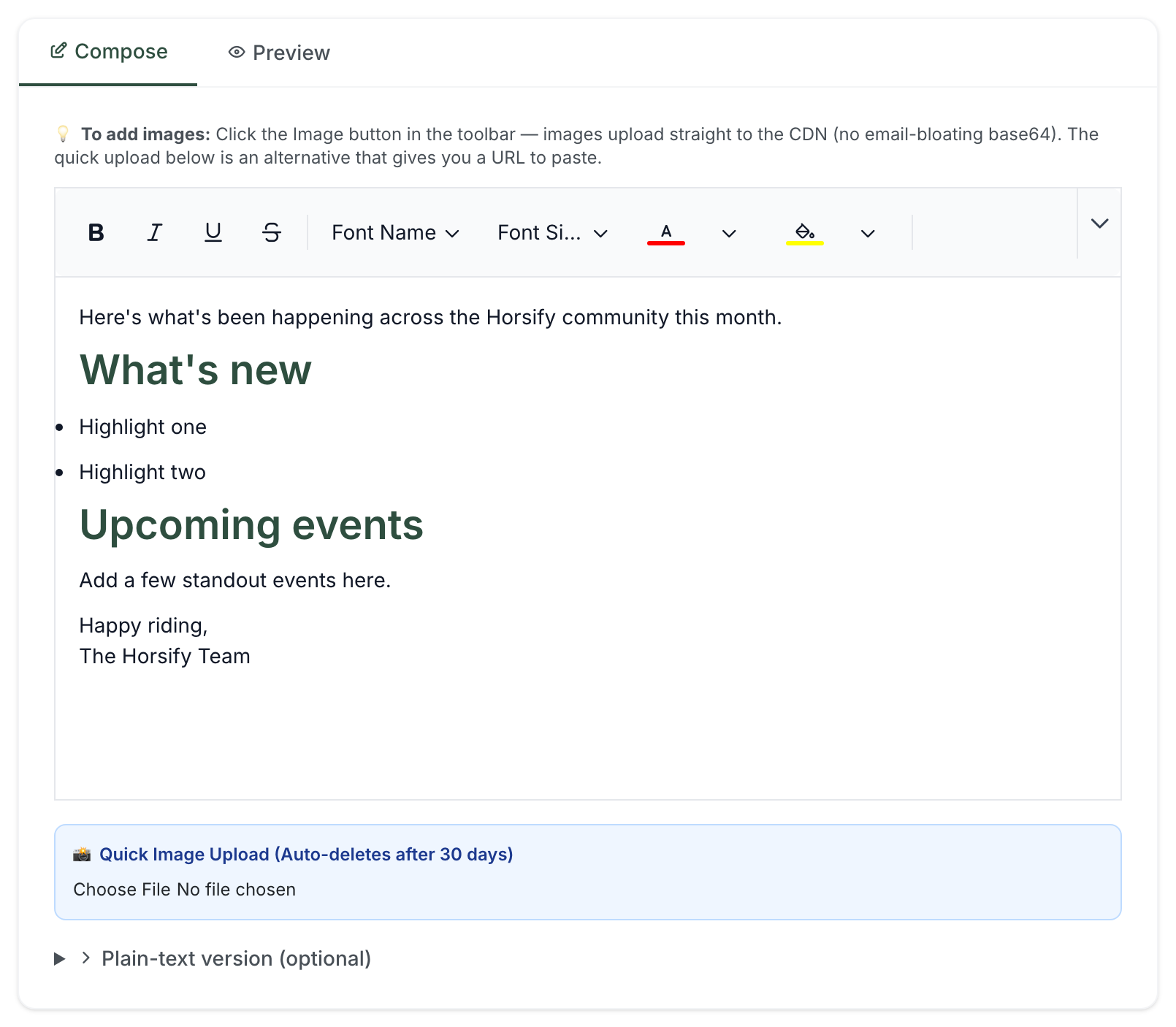Switch to the Preview tab
The image size is (1176, 1027).
279,53
